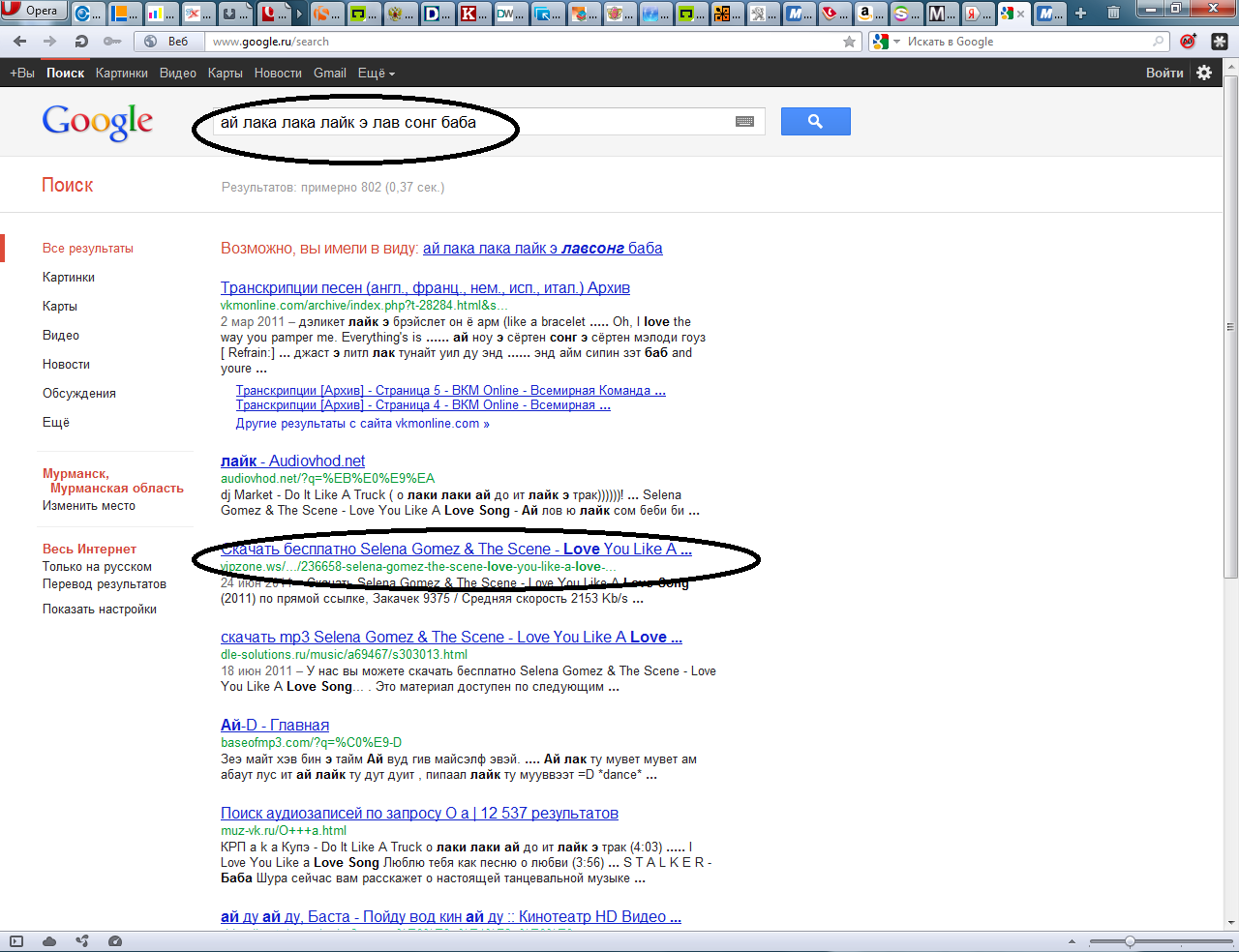Open the Баста Кинотеатр HD Видео result
Image resolution: width=1239 pixels, height=952 pixels.
click(x=451, y=917)
